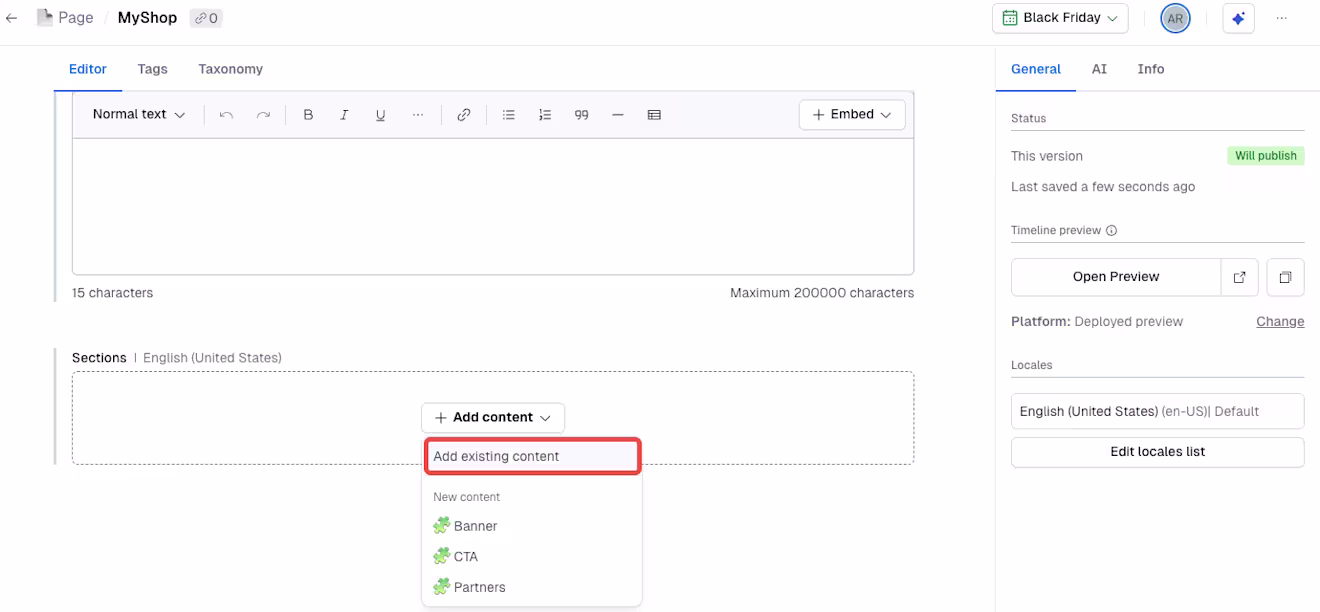Select the General sidebar tab
This screenshot has height=612, width=1320.
point(1036,69)
